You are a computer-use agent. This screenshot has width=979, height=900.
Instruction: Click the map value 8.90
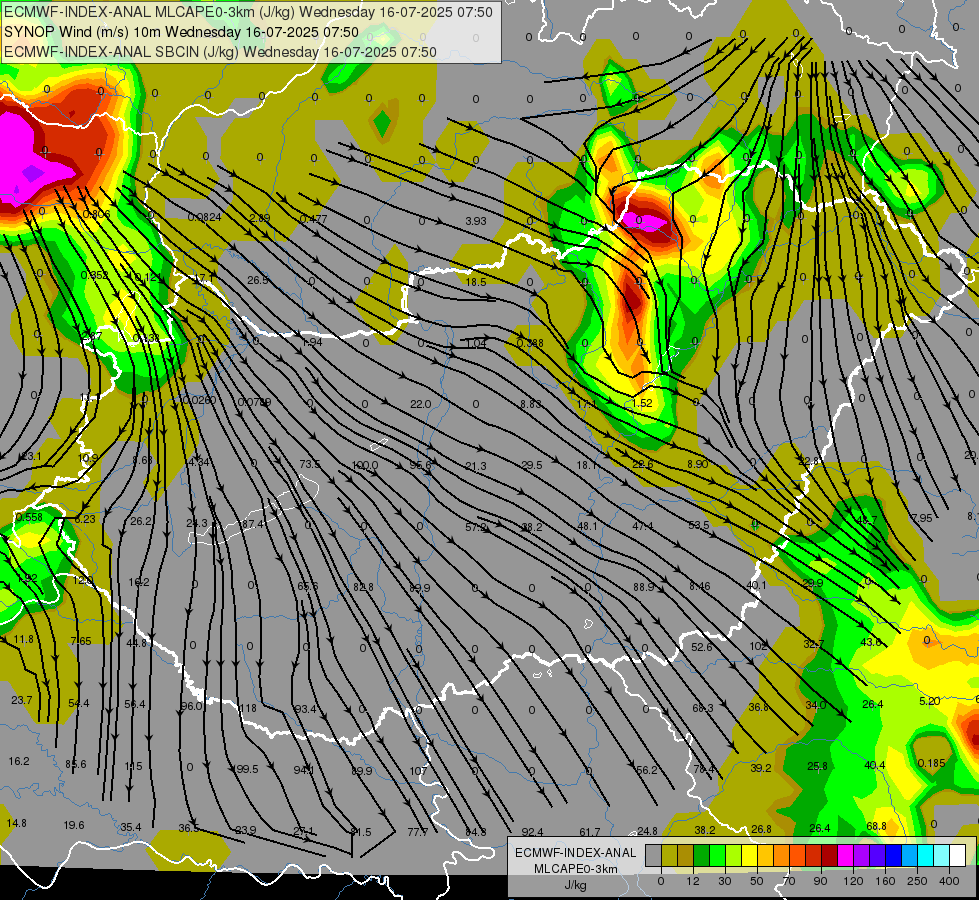[x=697, y=463]
